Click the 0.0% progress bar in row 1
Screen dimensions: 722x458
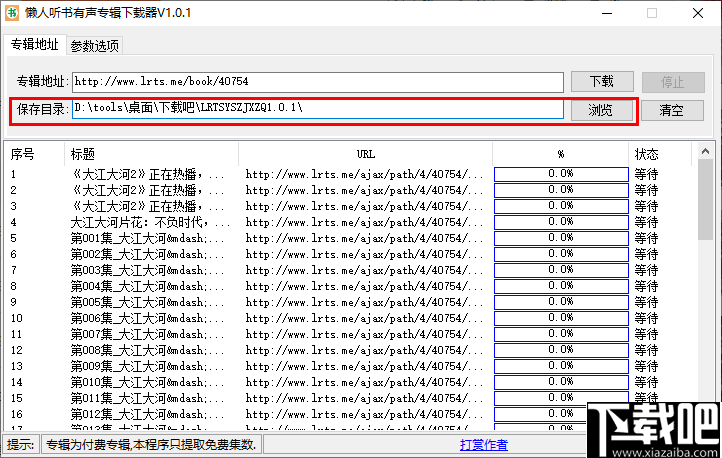[561, 174]
